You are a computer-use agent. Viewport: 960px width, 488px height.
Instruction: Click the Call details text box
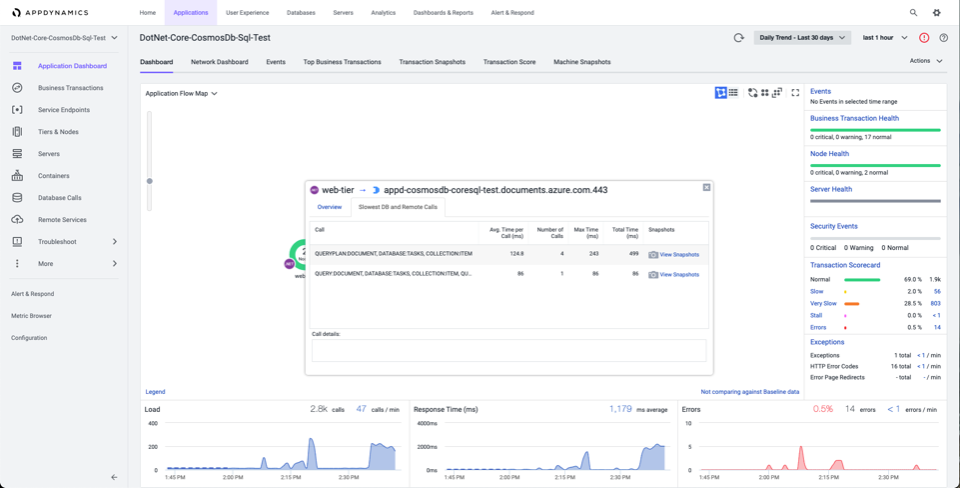[x=509, y=350]
